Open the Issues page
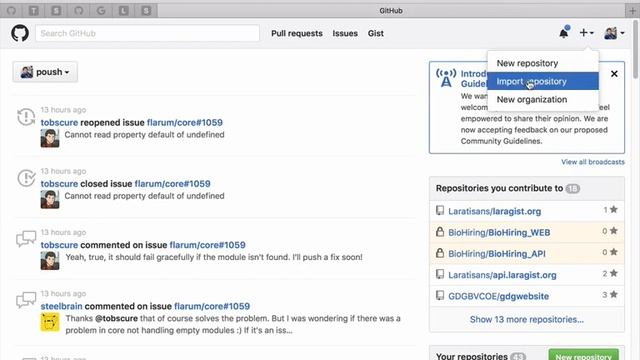640x360 pixels. click(345, 33)
